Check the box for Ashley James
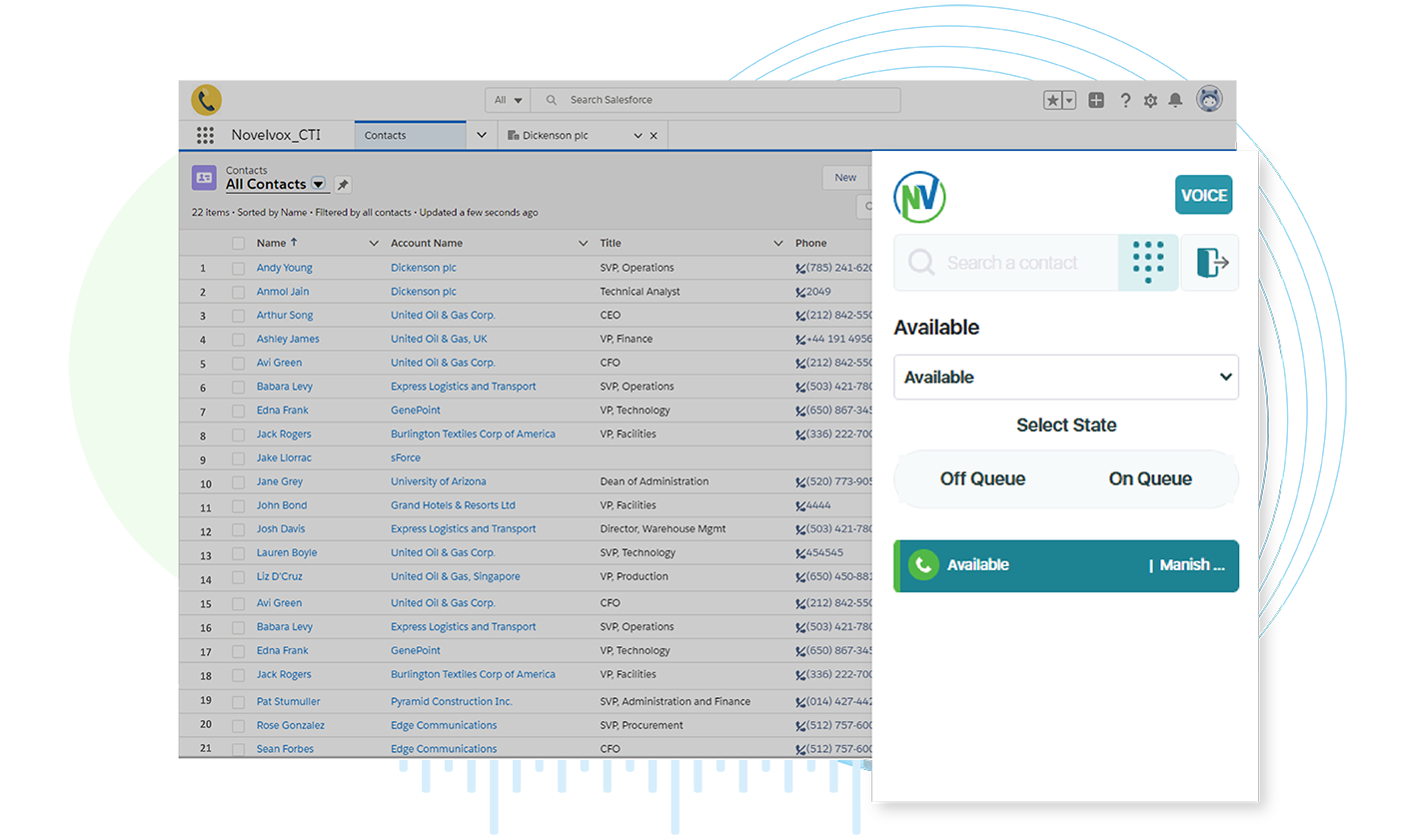This screenshot has width=1415, height=840. (x=238, y=340)
